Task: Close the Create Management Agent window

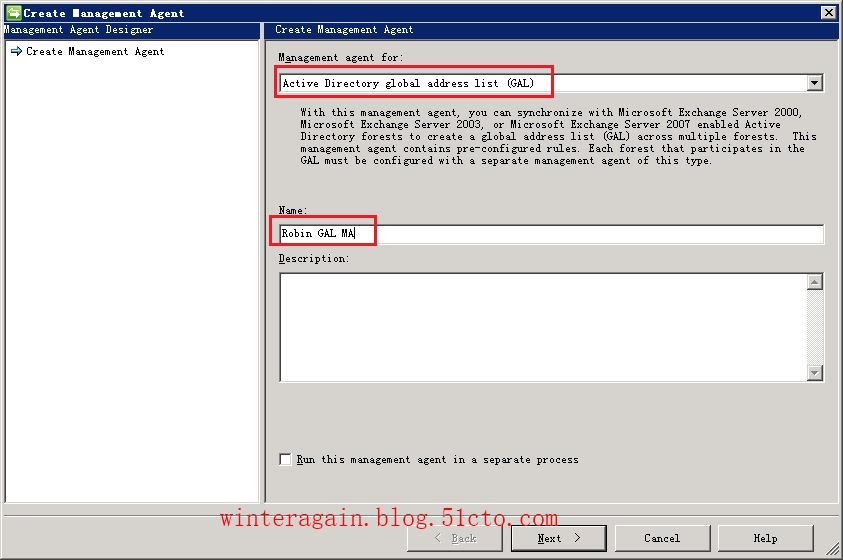Action: click(x=828, y=12)
